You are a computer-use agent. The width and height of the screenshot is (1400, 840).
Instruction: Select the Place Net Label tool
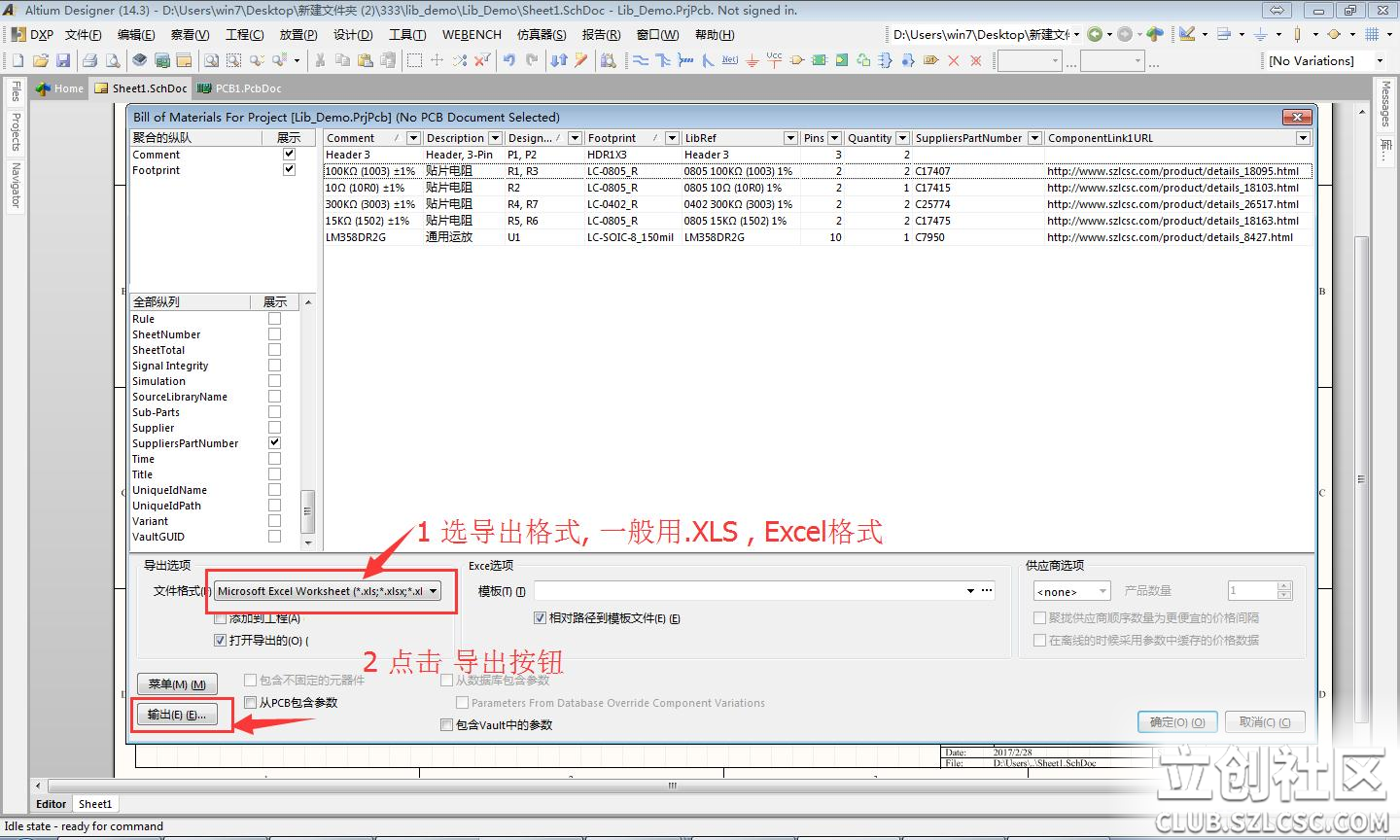point(729,60)
